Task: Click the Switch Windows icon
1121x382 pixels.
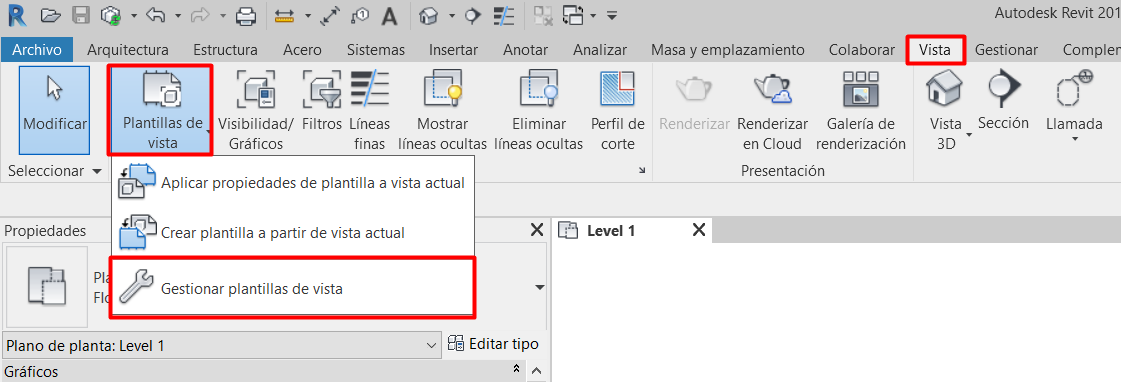Action: tap(573, 15)
